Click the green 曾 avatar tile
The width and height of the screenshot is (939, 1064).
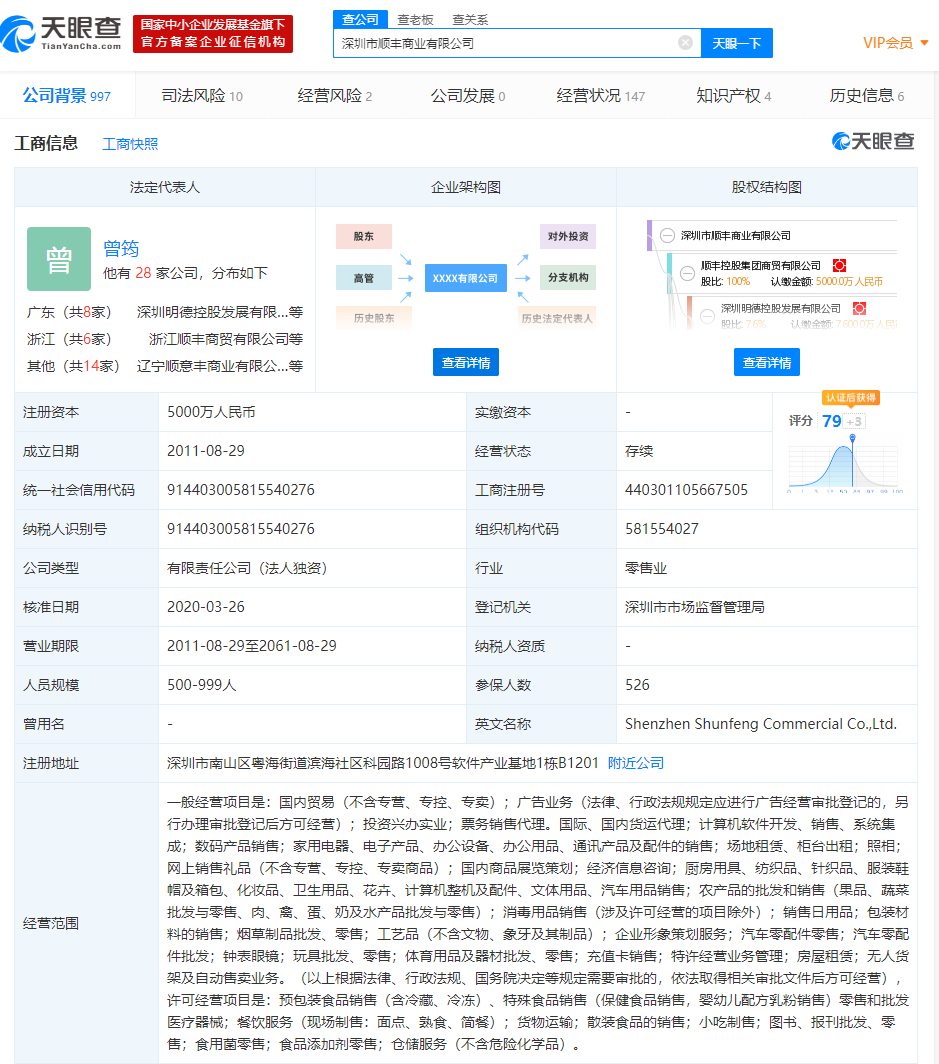(59, 259)
